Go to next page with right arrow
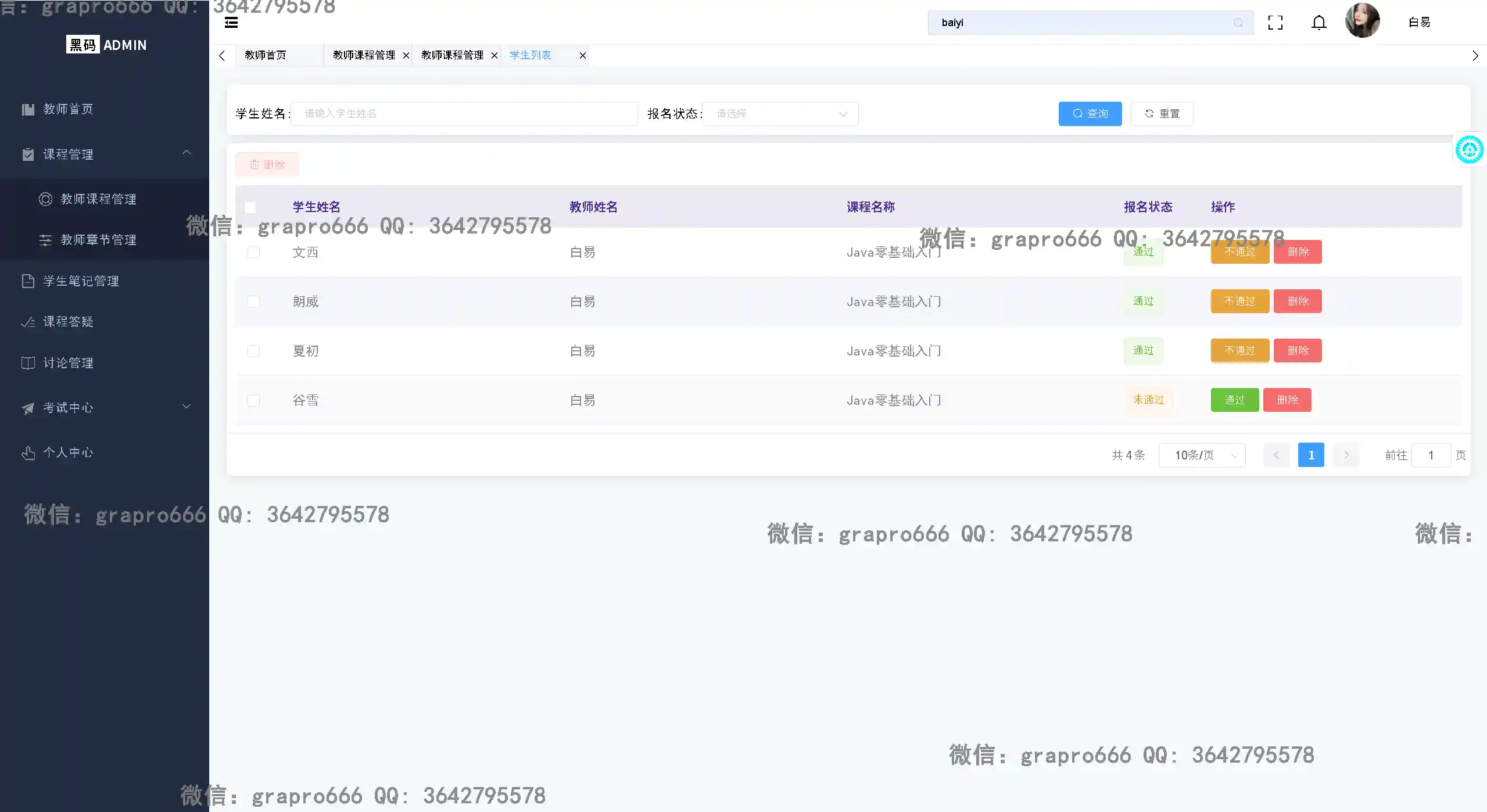Viewport: 1487px width, 812px height. point(1346,455)
